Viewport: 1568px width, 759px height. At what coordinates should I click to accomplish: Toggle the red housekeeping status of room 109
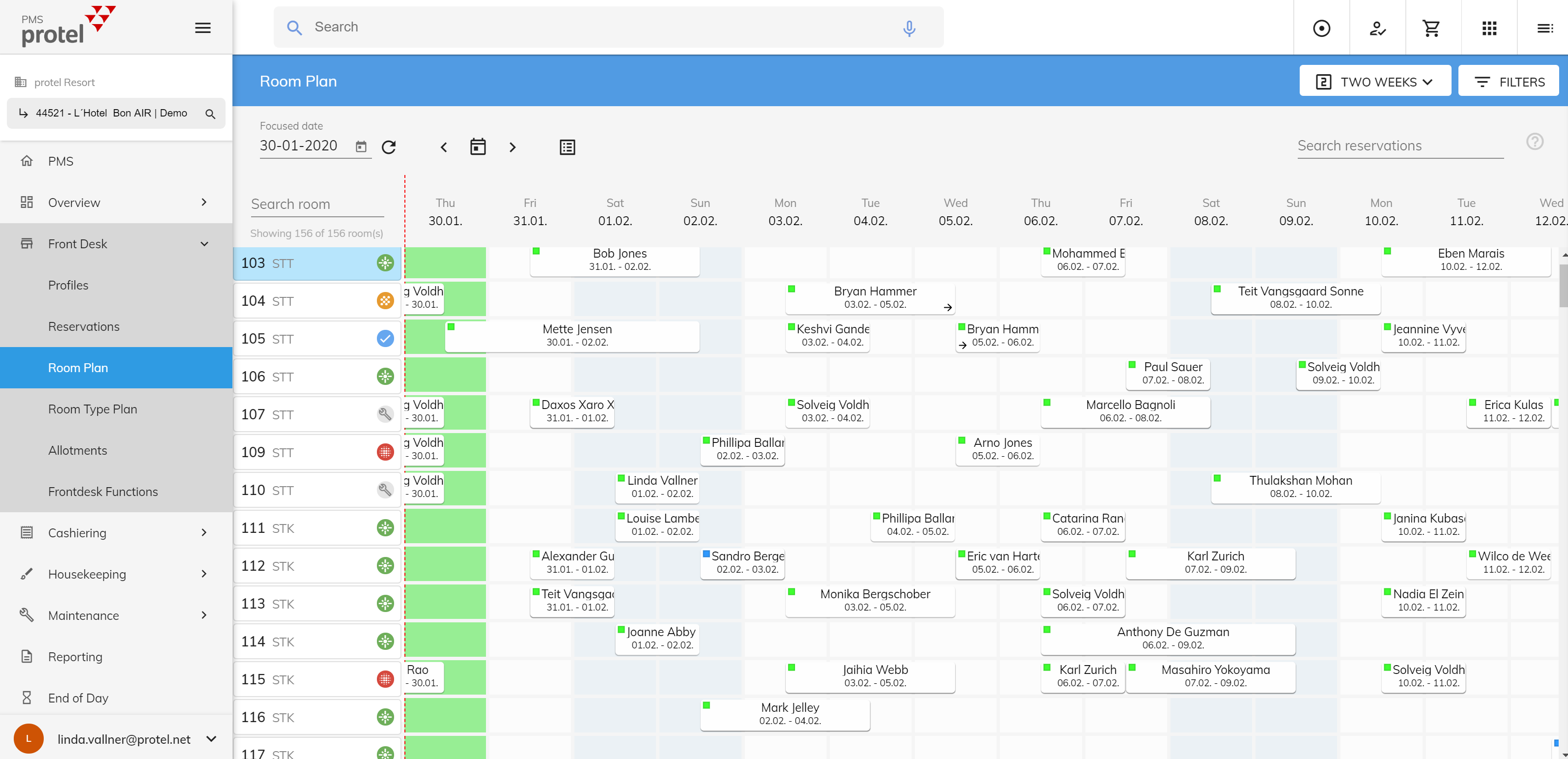click(385, 452)
